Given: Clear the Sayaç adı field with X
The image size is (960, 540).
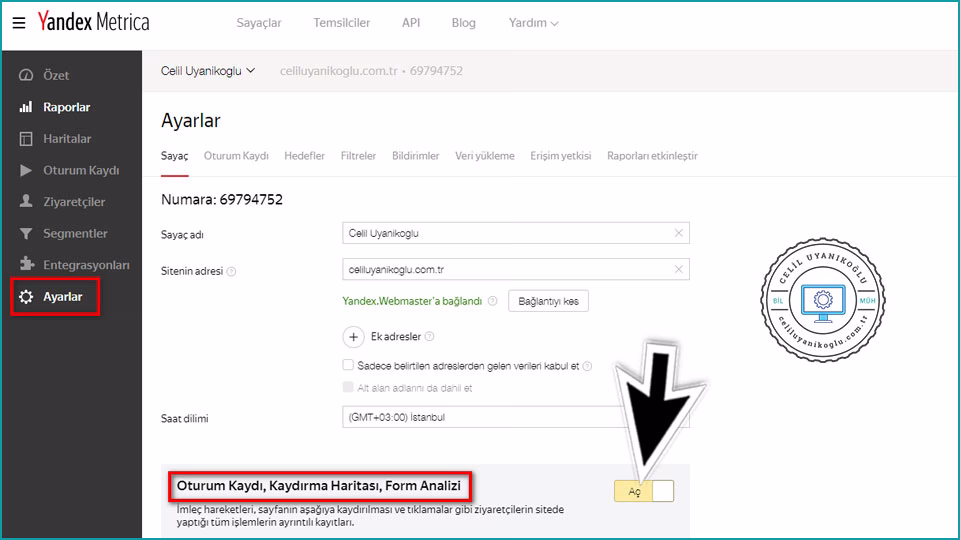Looking at the screenshot, I should [x=678, y=233].
